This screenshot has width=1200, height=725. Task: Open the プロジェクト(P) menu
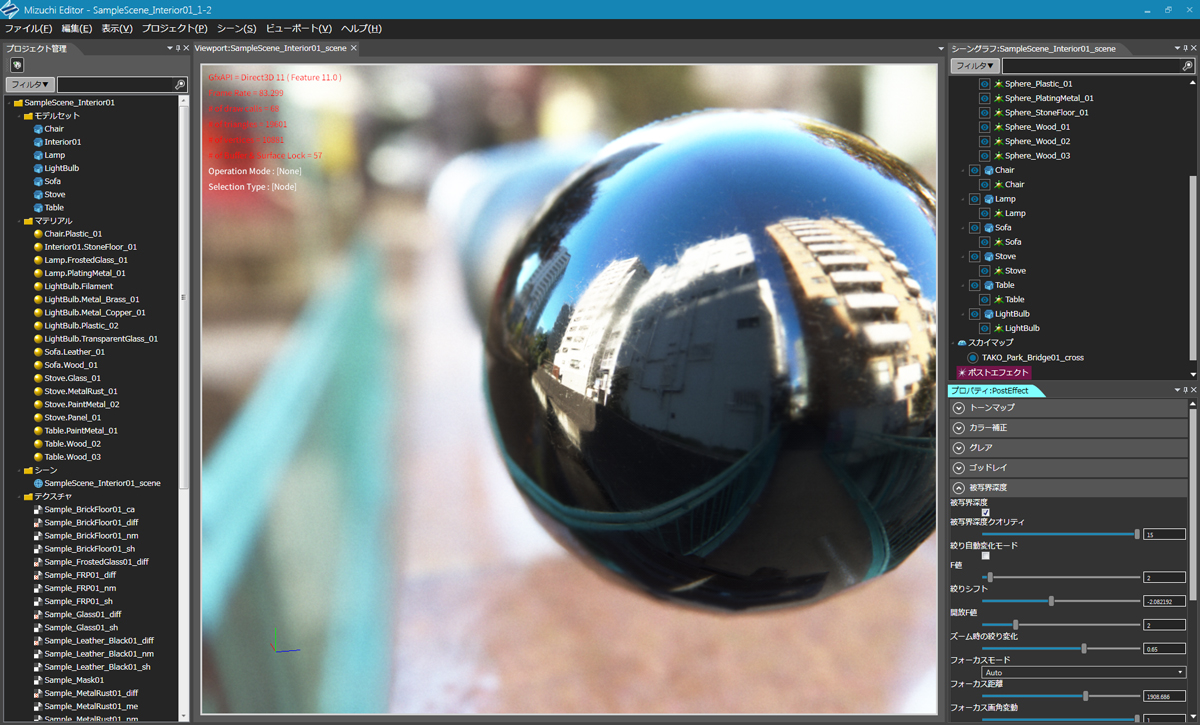174,29
